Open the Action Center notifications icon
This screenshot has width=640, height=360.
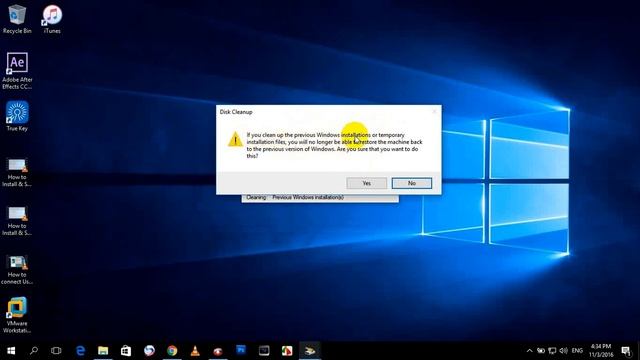pos(626,351)
